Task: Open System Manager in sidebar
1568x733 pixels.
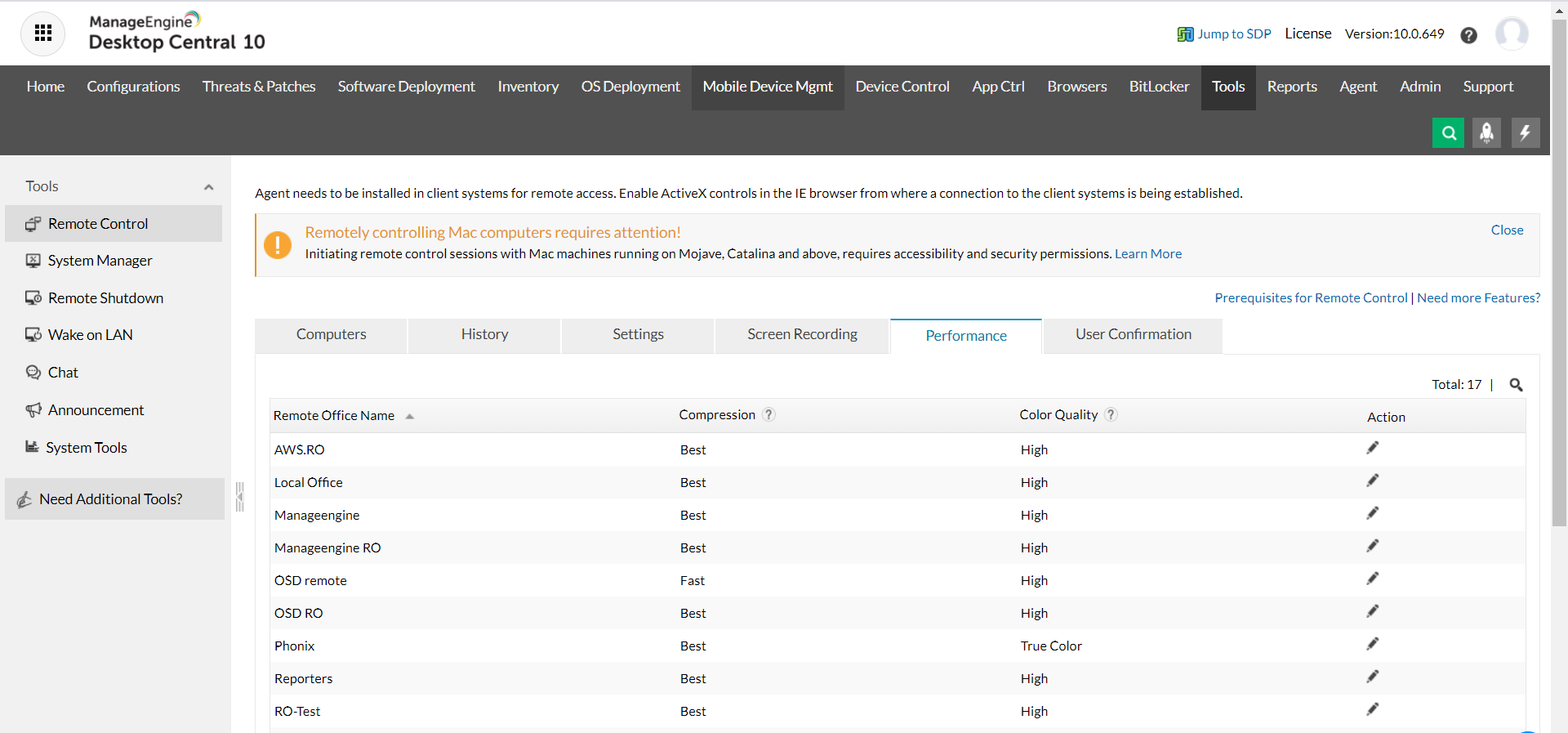Action: (100, 261)
